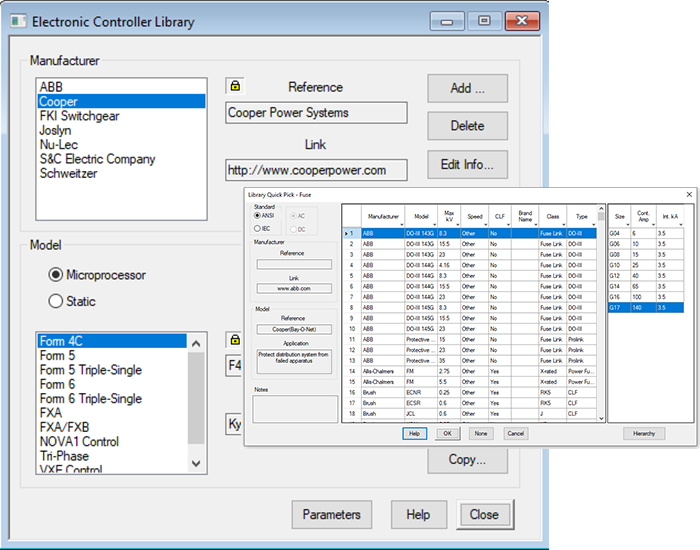The image size is (700, 550).
Task: Open the Cont. Amp column filter dropdown
Action: (x=653, y=225)
